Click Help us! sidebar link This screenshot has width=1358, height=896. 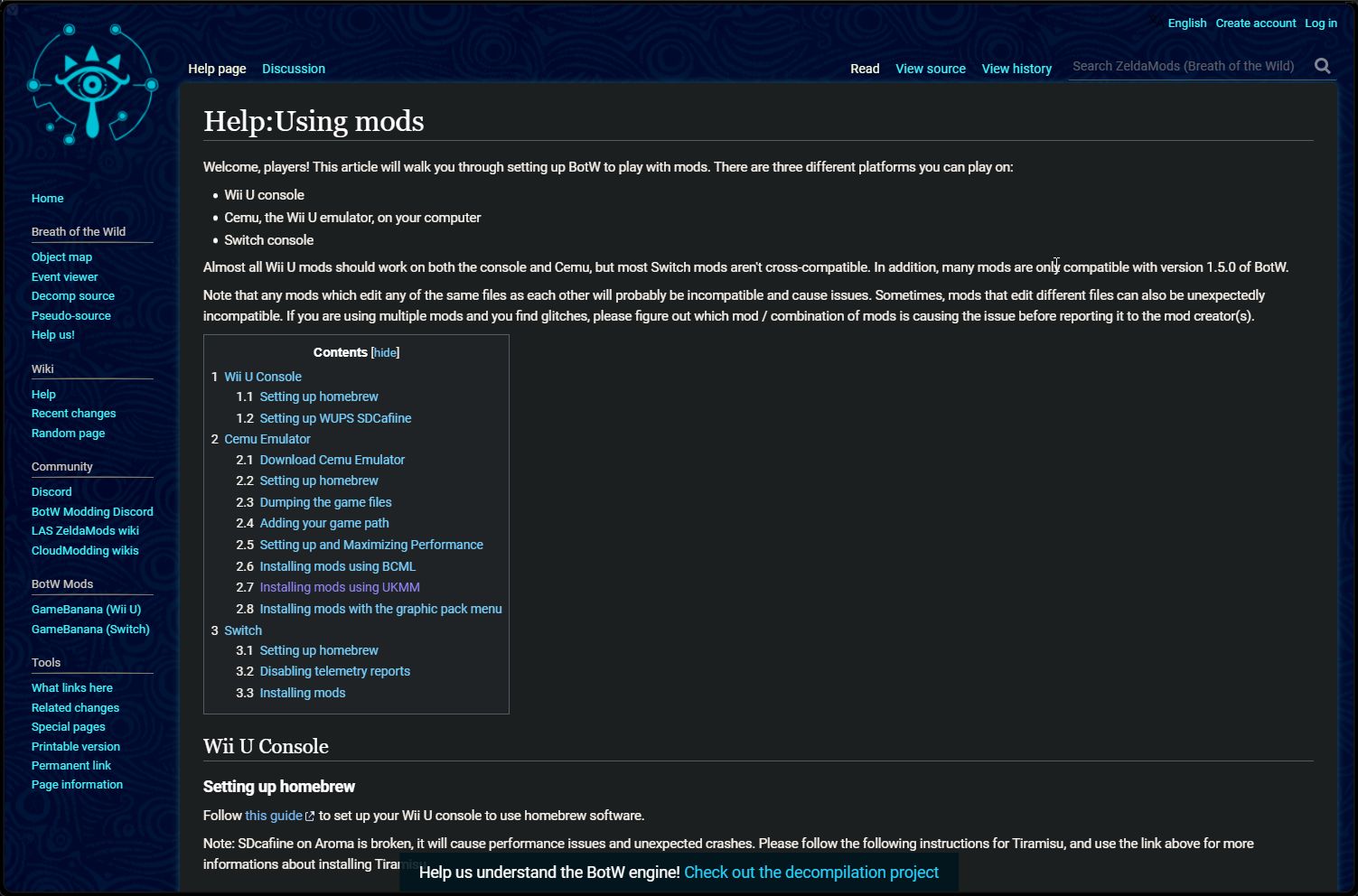53,335
